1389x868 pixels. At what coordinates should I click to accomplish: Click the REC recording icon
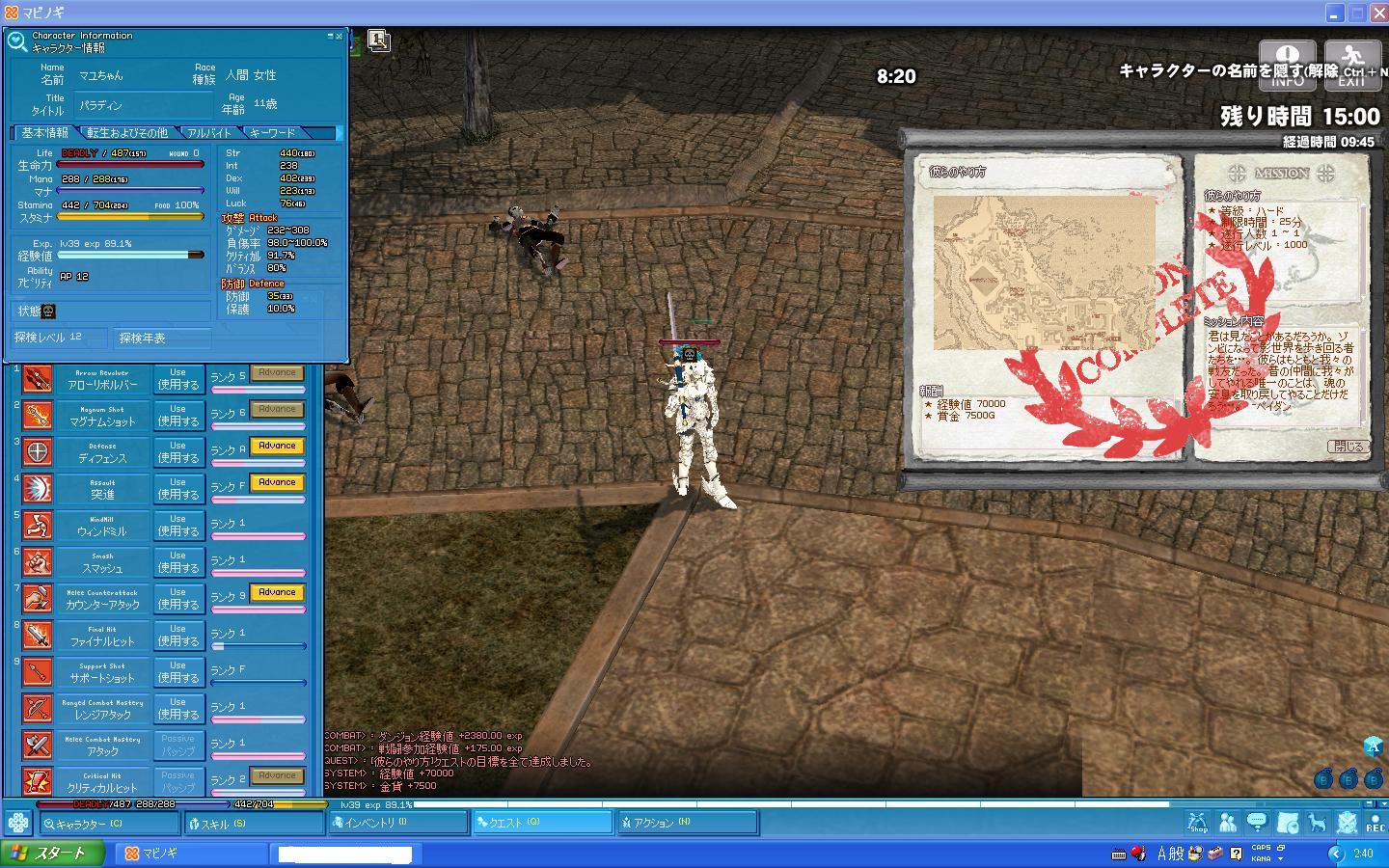(1375, 823)
